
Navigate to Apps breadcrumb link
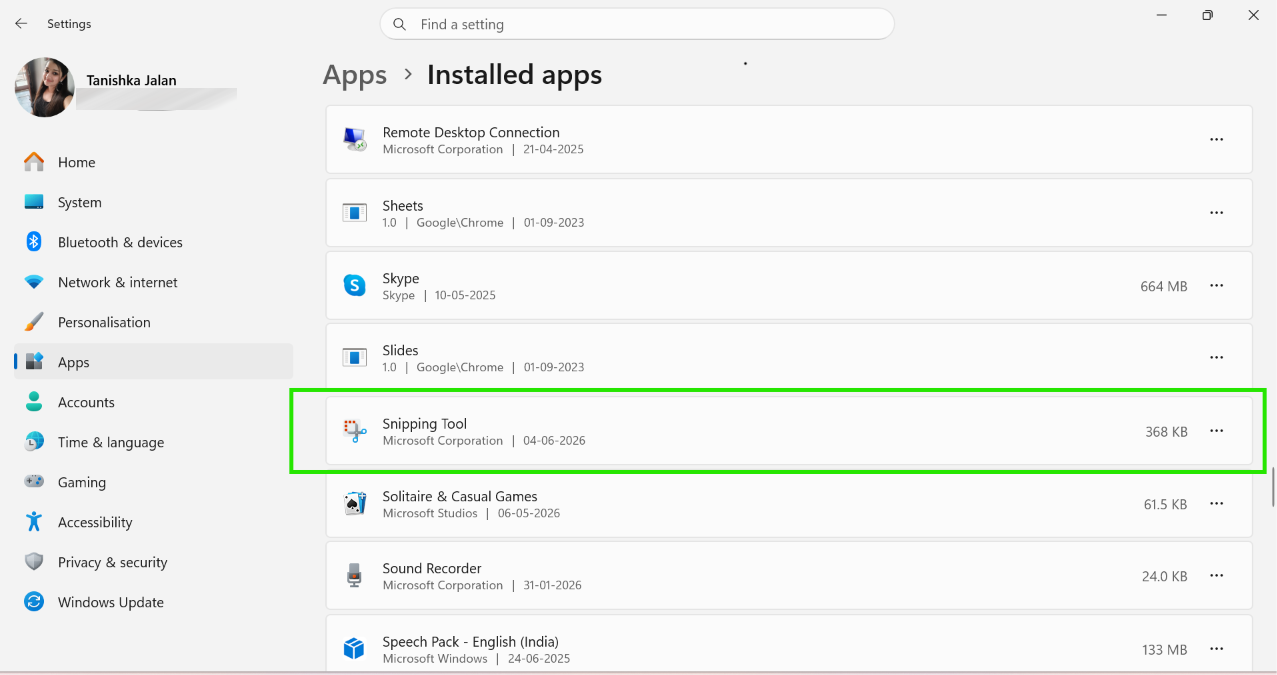click(x=355, y=75)
